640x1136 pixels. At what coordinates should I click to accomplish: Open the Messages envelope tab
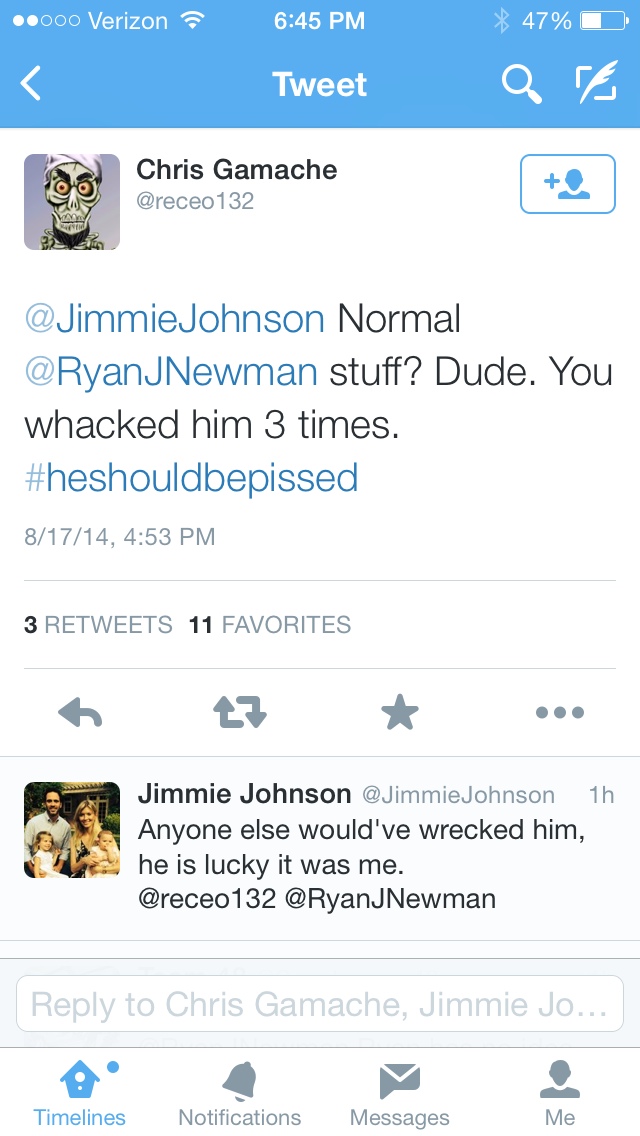pyautogui.click(x=400, y=1093)
